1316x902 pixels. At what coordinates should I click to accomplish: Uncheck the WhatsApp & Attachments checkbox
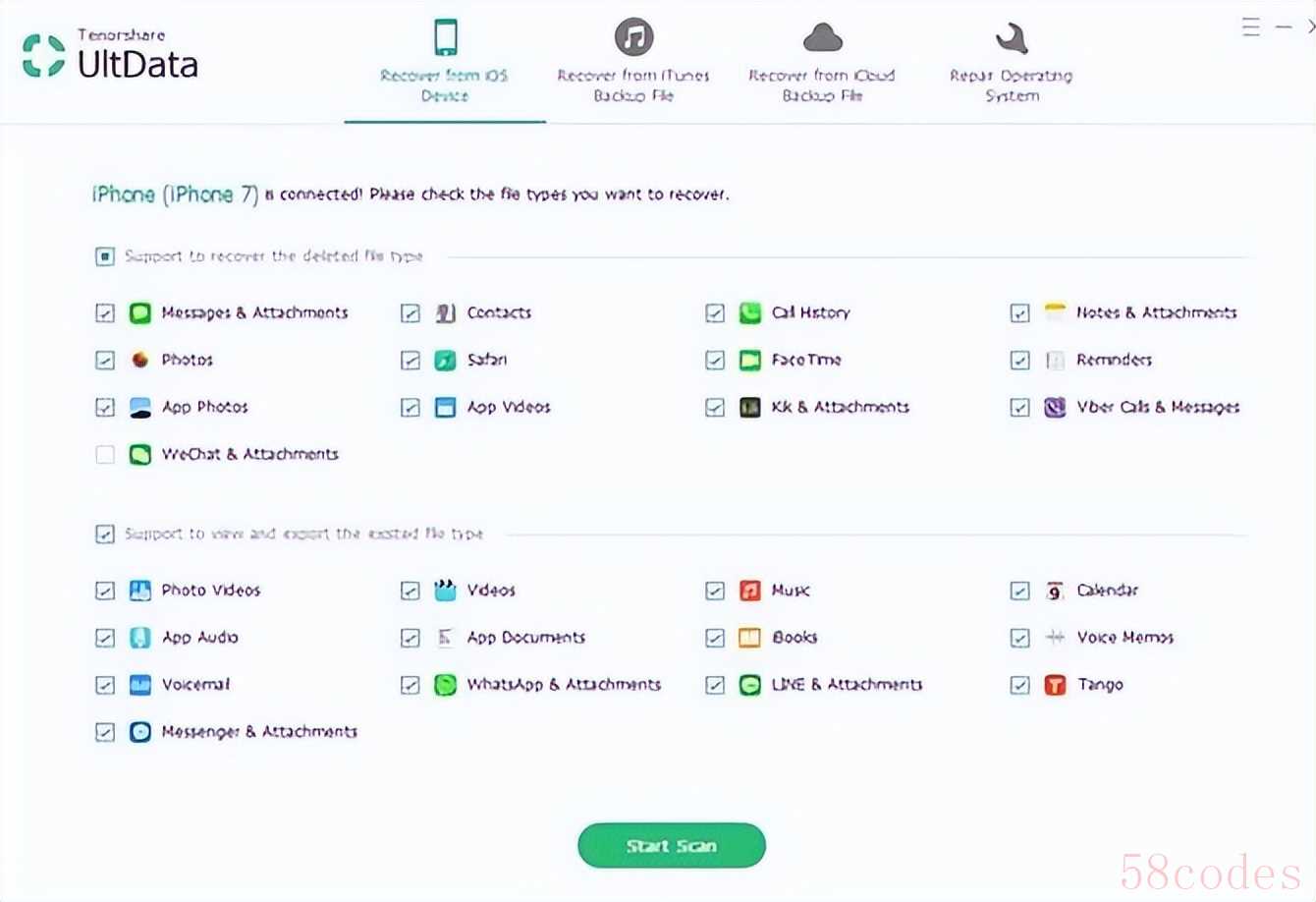tap(411, 685)
